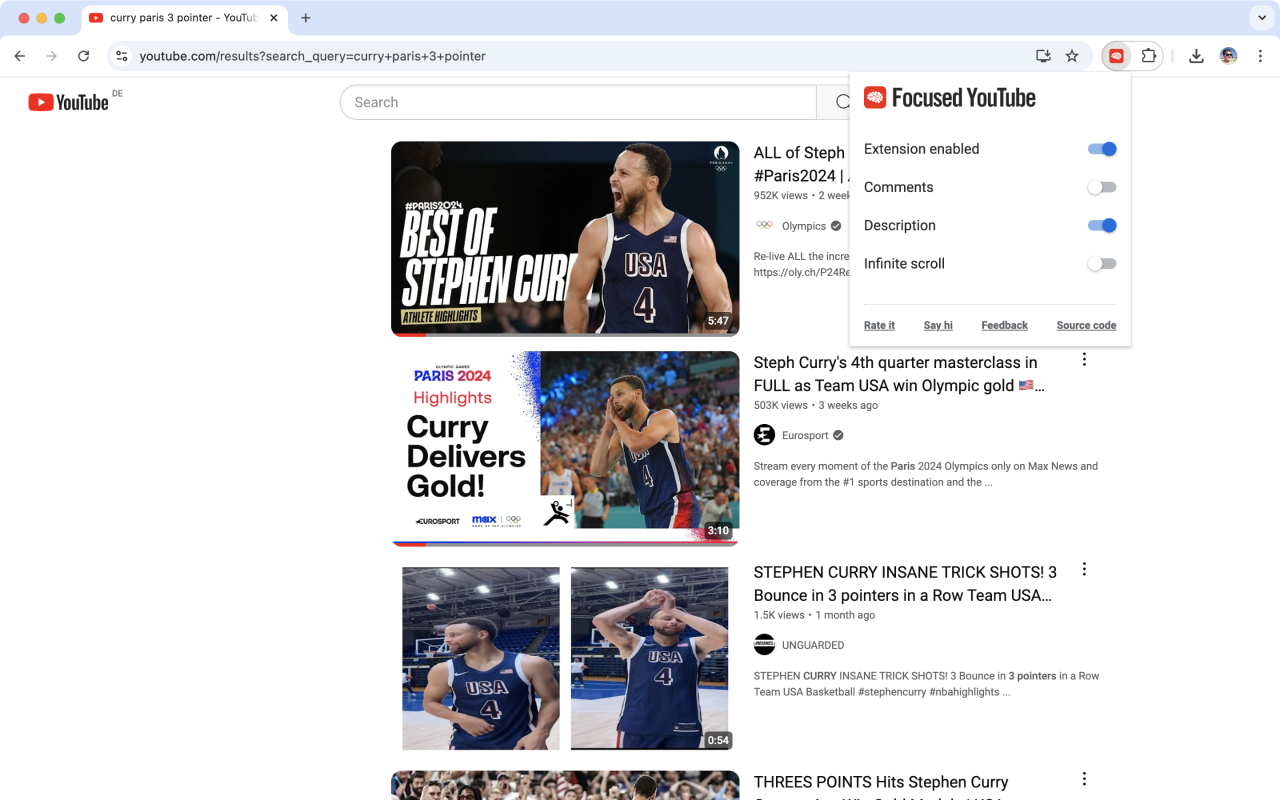Click 'Extension enabled' label
This screenshot has width=1280, height=800.
pos(921,149)
